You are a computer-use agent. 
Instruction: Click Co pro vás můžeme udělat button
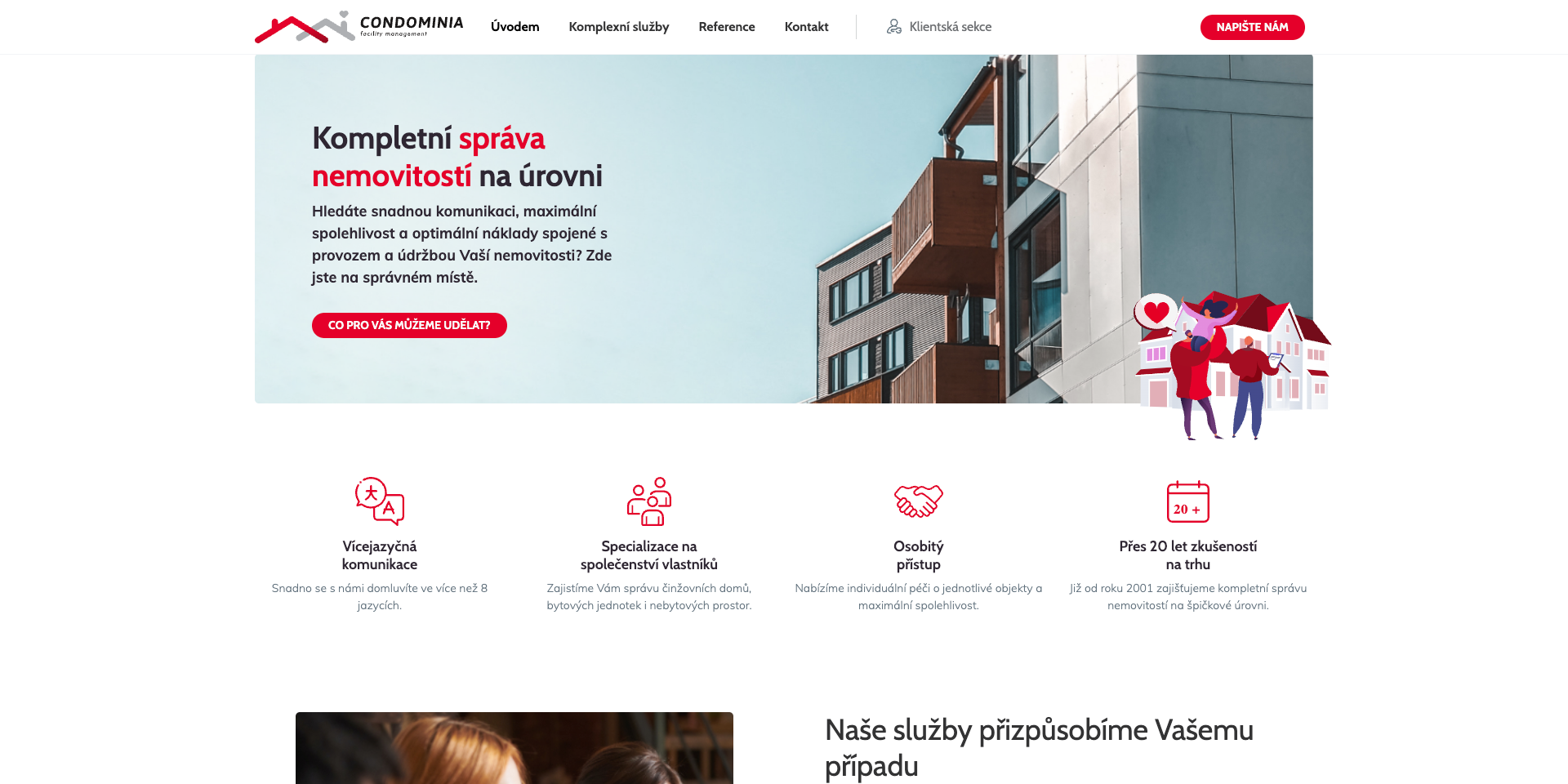(x=409, y=325)
